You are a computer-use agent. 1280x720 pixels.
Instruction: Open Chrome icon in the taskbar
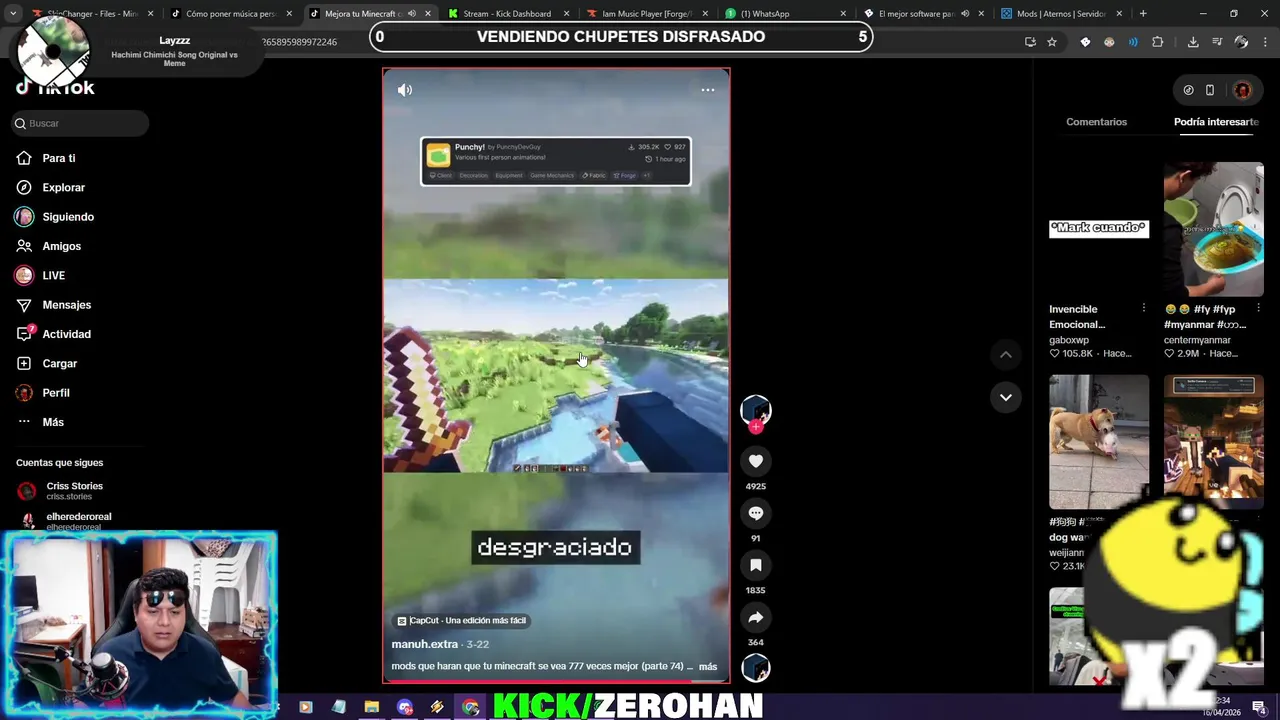click(470, 707)
